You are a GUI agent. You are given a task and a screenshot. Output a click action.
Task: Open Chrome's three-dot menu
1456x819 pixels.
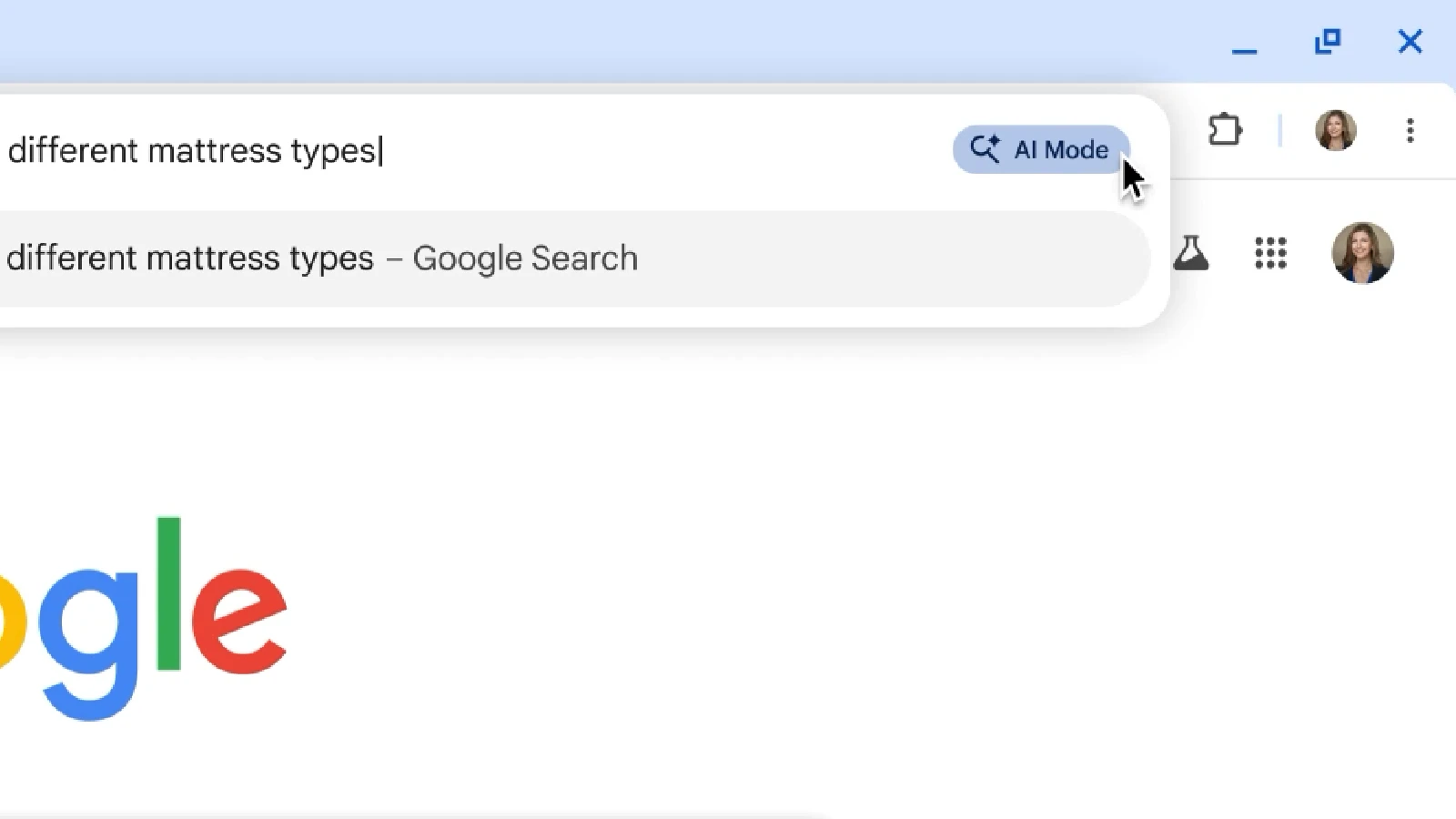[x=1410, y=131]
